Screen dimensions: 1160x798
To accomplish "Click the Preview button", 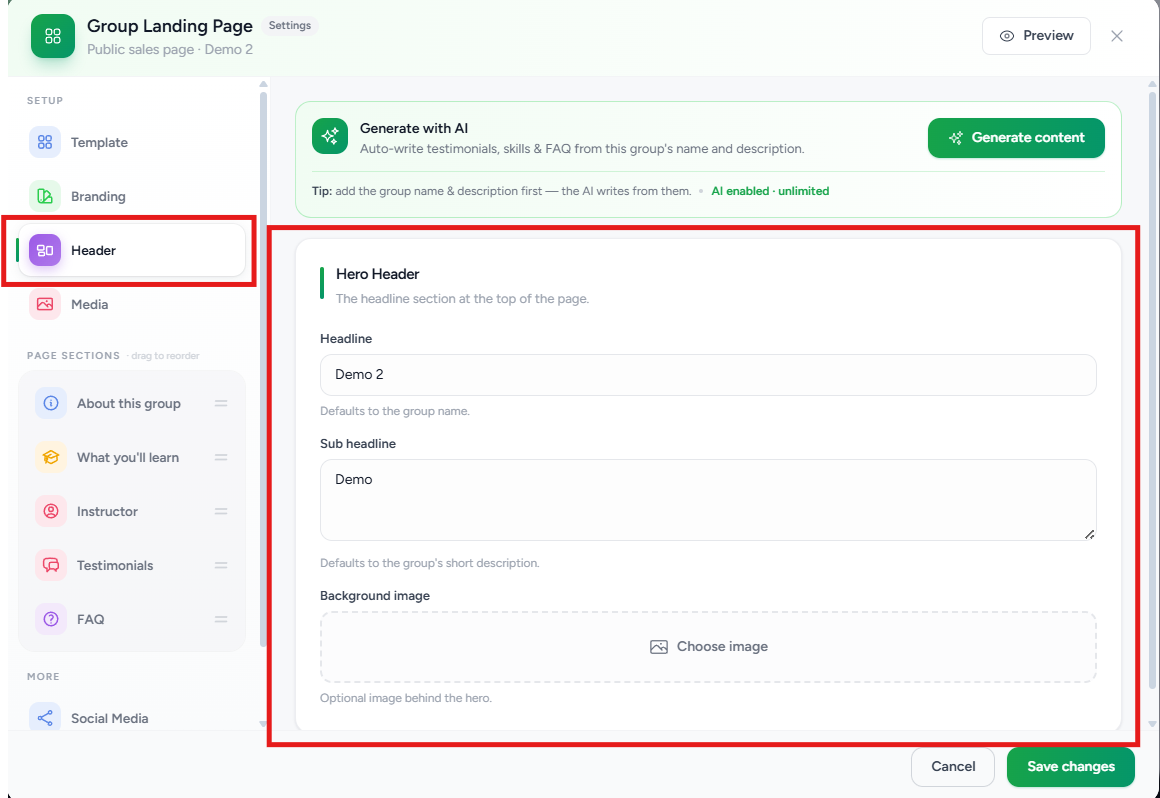I will click(1036, 35).
